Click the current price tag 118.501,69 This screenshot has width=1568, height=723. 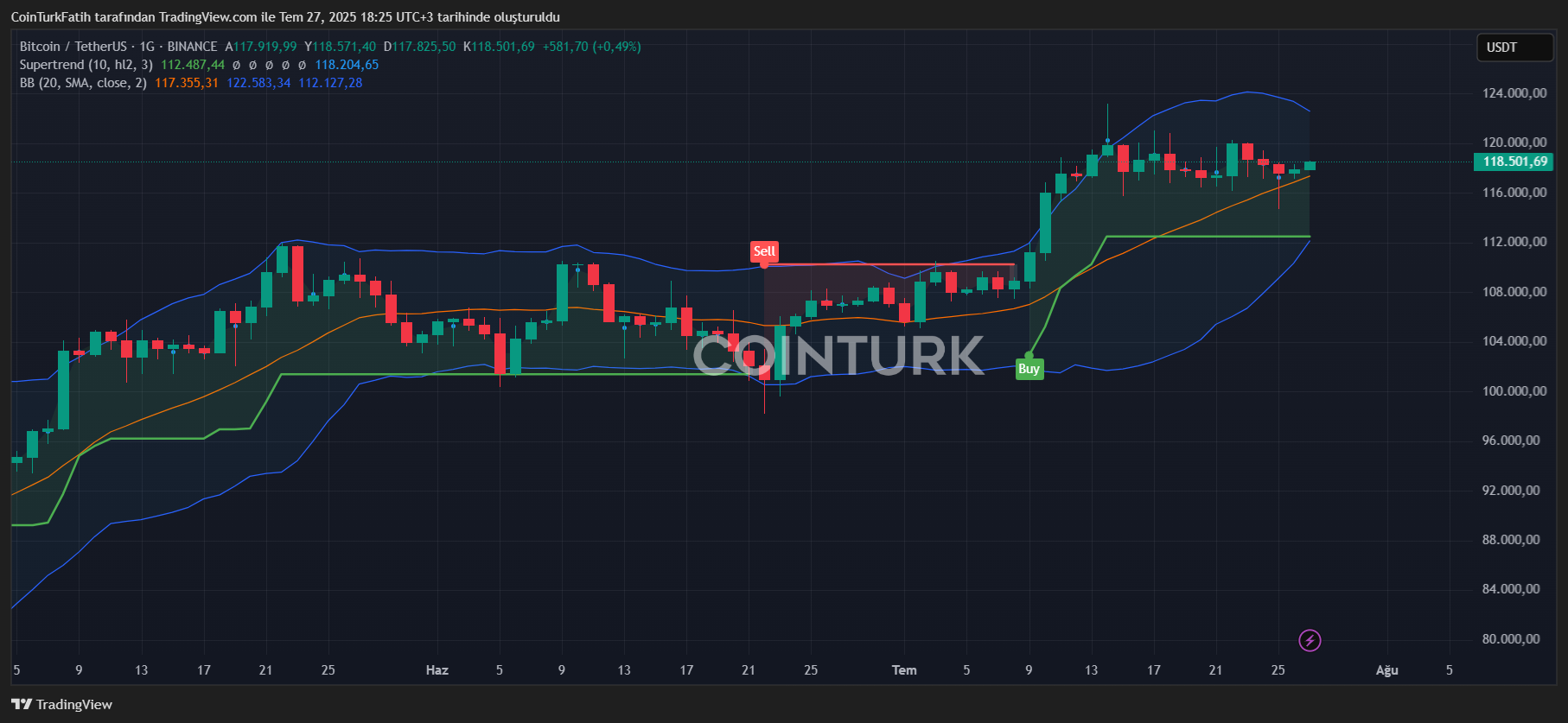pos(1514,162)
